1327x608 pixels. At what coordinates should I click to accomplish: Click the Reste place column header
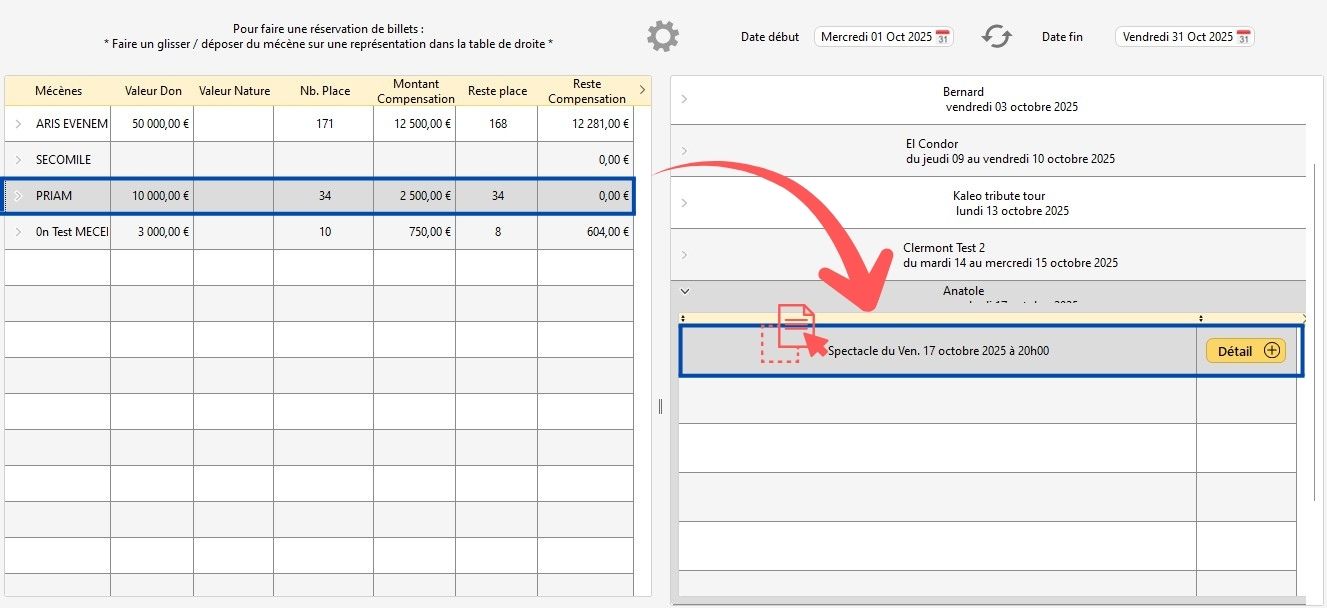tap(497, 91)
